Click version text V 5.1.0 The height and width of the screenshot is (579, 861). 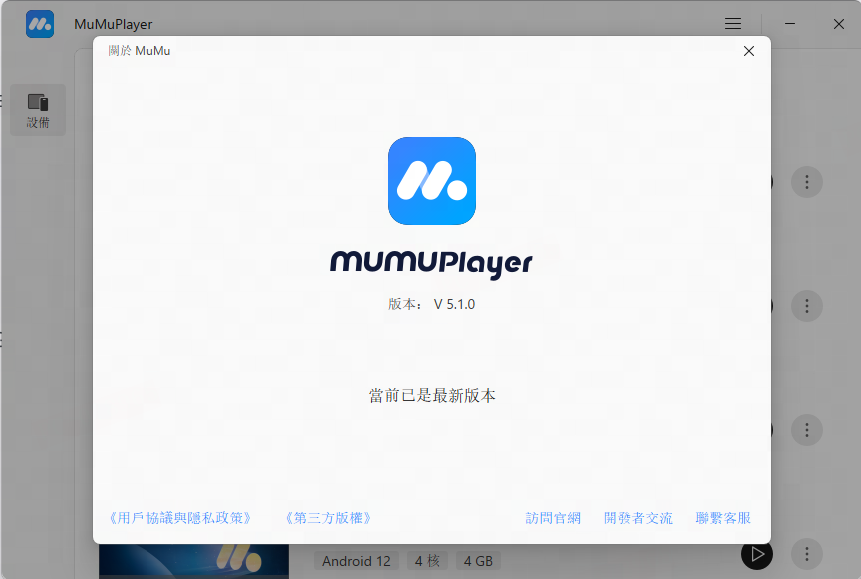[454, 304]
